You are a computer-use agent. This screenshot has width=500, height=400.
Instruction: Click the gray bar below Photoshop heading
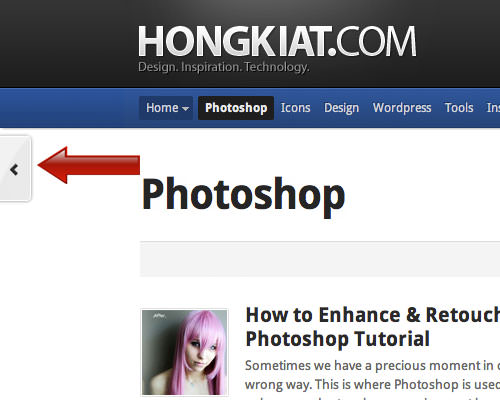click(320, 259)
